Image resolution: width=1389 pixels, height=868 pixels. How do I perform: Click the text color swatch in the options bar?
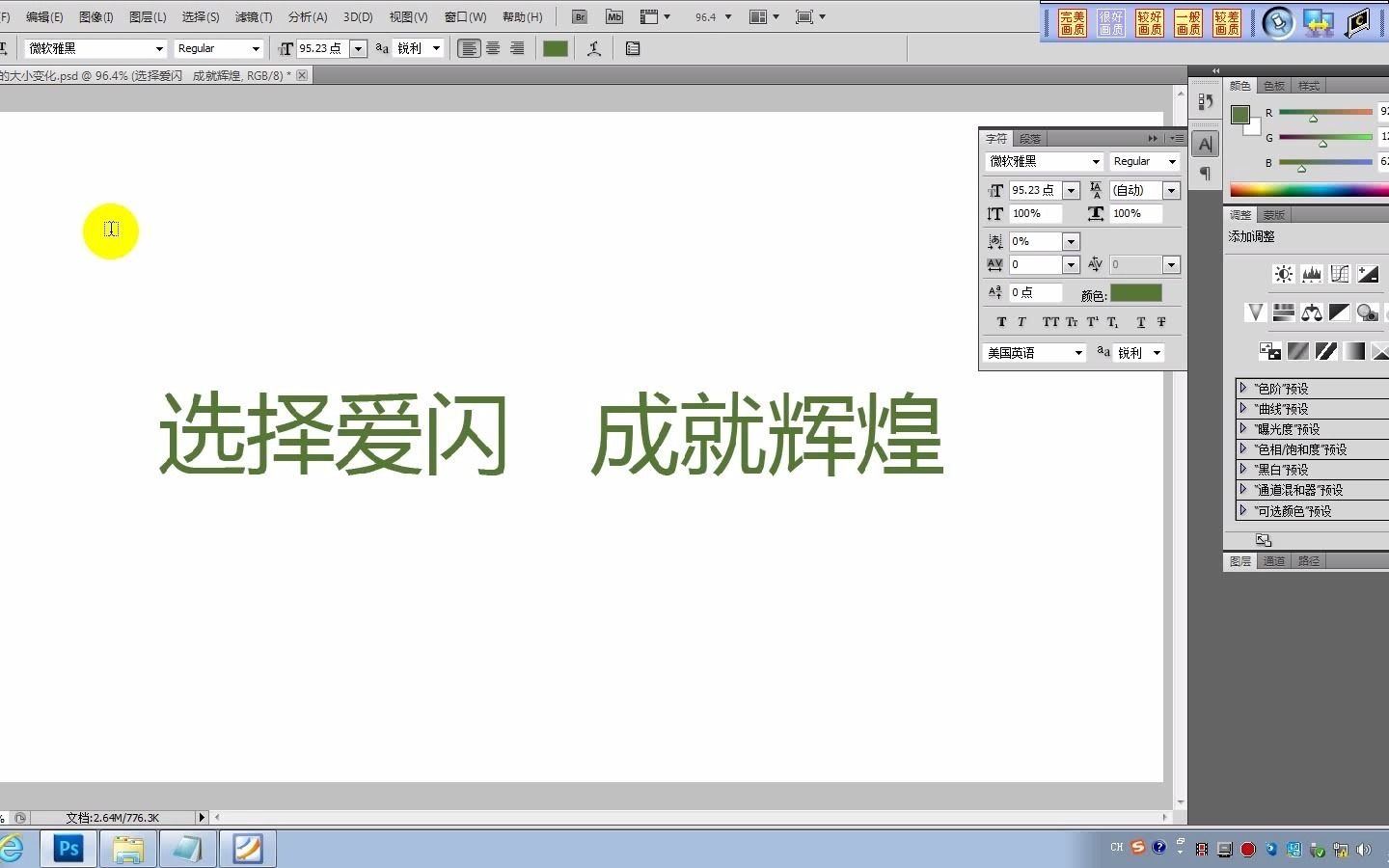tap(555, 47)
